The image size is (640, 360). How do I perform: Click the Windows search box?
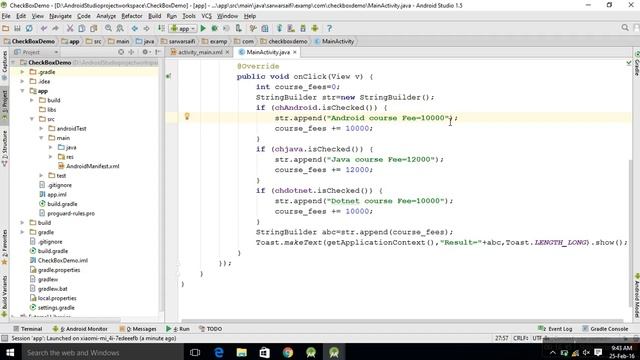(101, 352)
